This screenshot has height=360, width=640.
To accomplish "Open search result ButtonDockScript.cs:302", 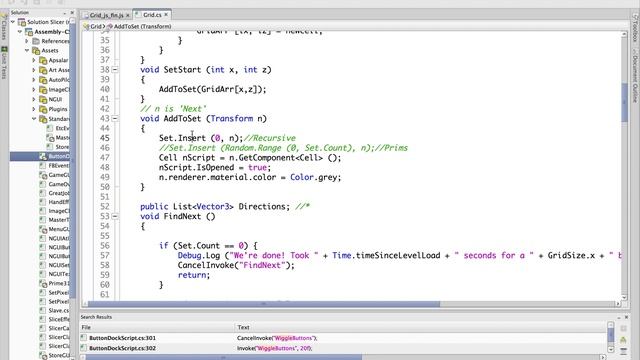I will pyautogui.click(x=343, y=348).
